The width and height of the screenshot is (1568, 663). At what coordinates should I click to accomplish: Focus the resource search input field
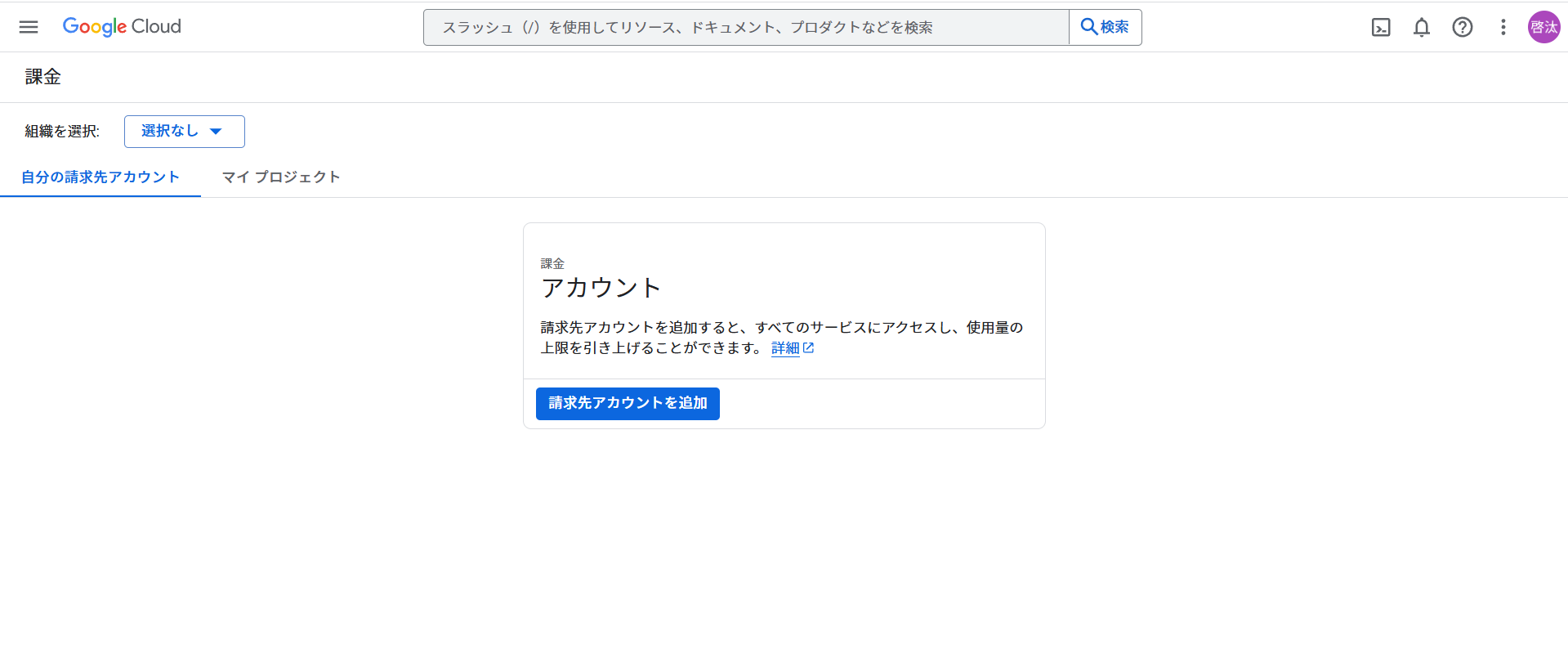(745, 28)
